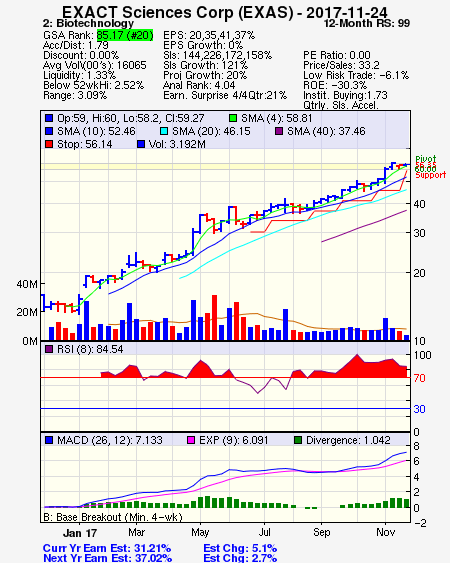Click the green SMA (4) legend swatch
Screen dimensions: 450x563
233,118
